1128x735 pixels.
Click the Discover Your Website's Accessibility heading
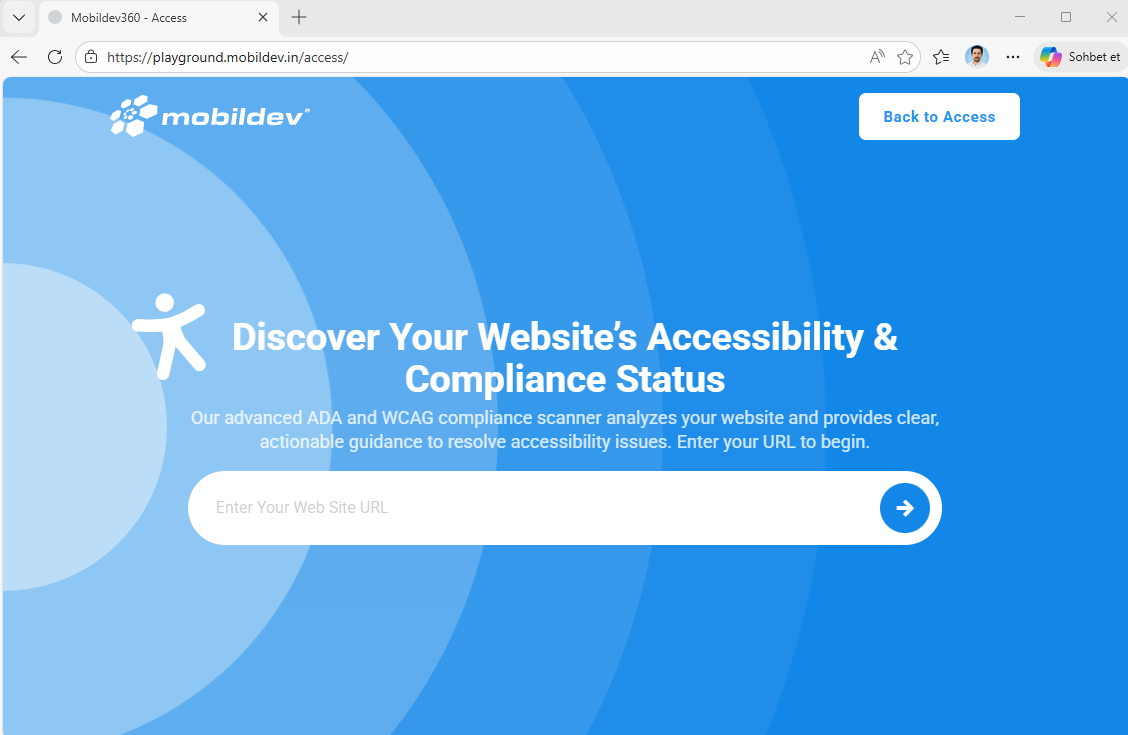pos(565,357)
